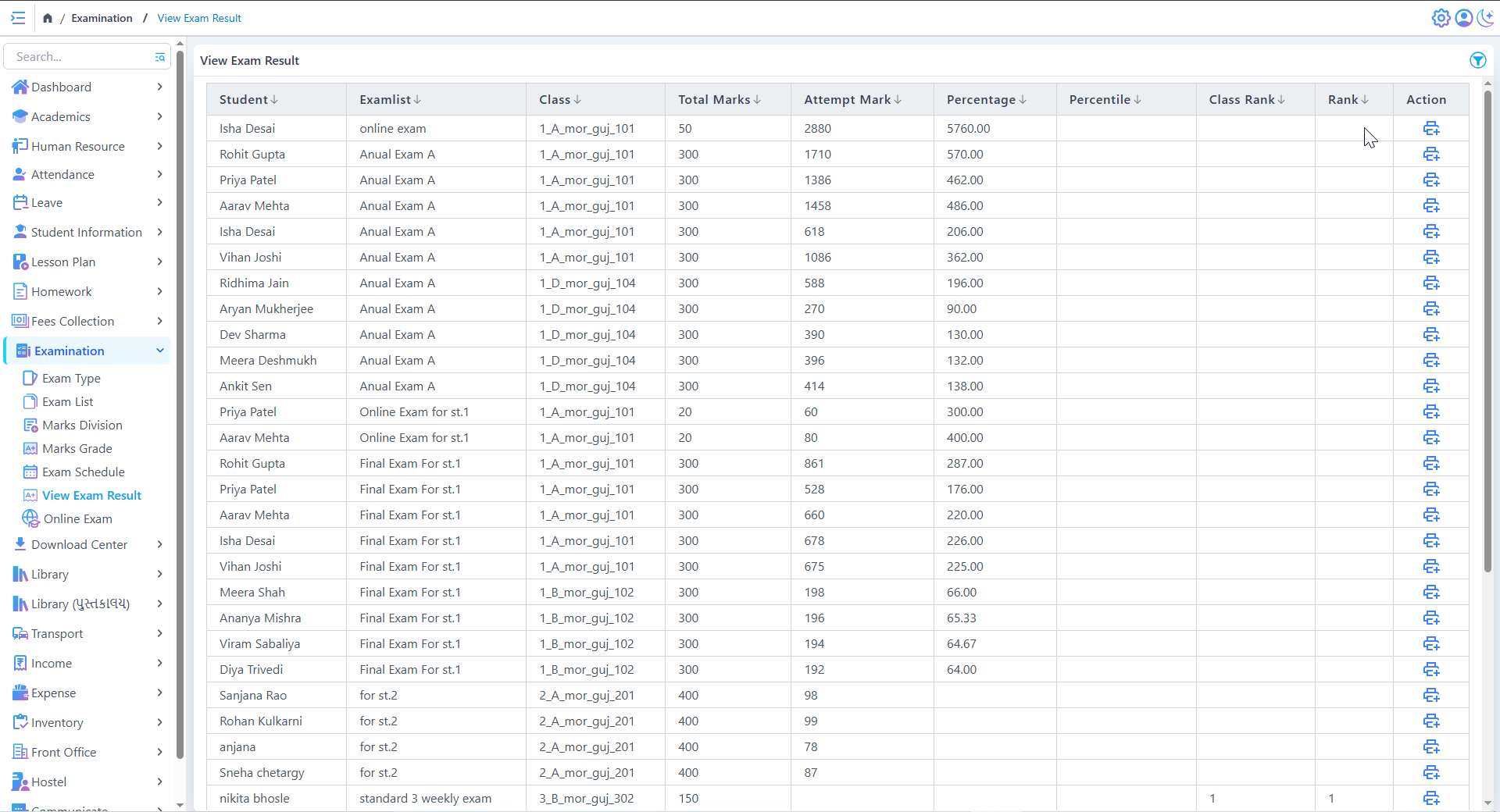Click the Examination breadcrumb link

(x=102, y=18)
